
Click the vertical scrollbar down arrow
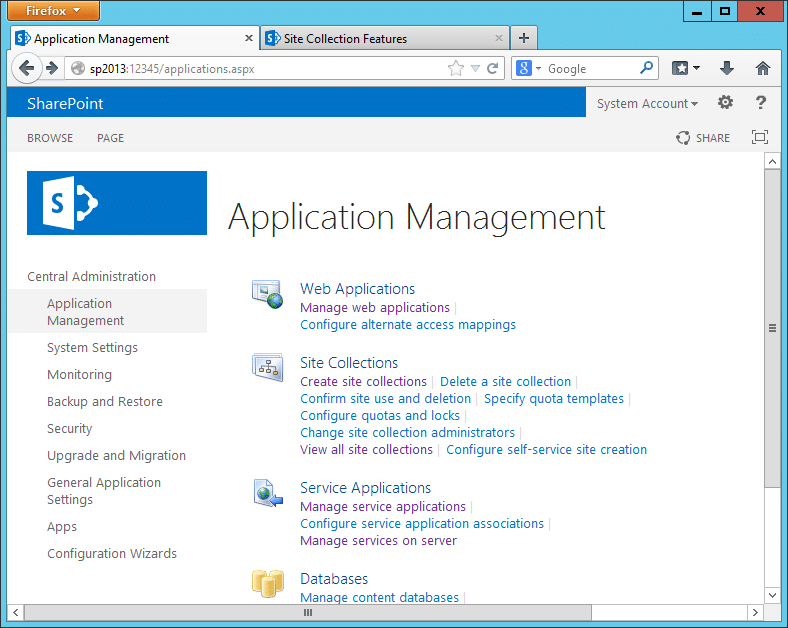pos(772,595)
